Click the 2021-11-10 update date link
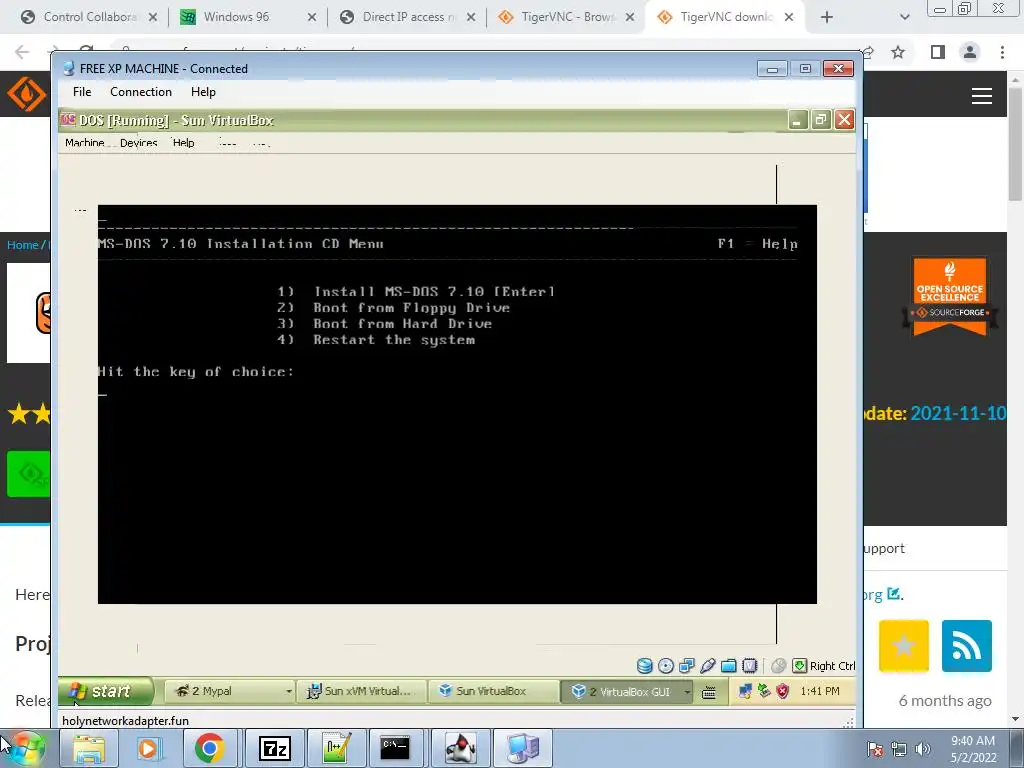The width and height of the screenshot is (1024, 768). click(x=958, y=413)
